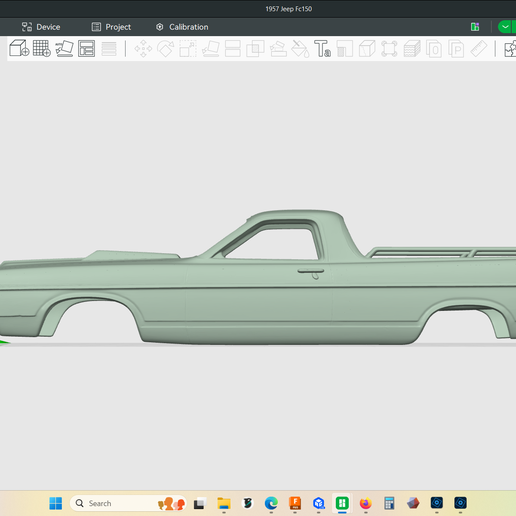Switch to the Project tab
Viewport: 516px width, 516px height.
pos(111,27)
